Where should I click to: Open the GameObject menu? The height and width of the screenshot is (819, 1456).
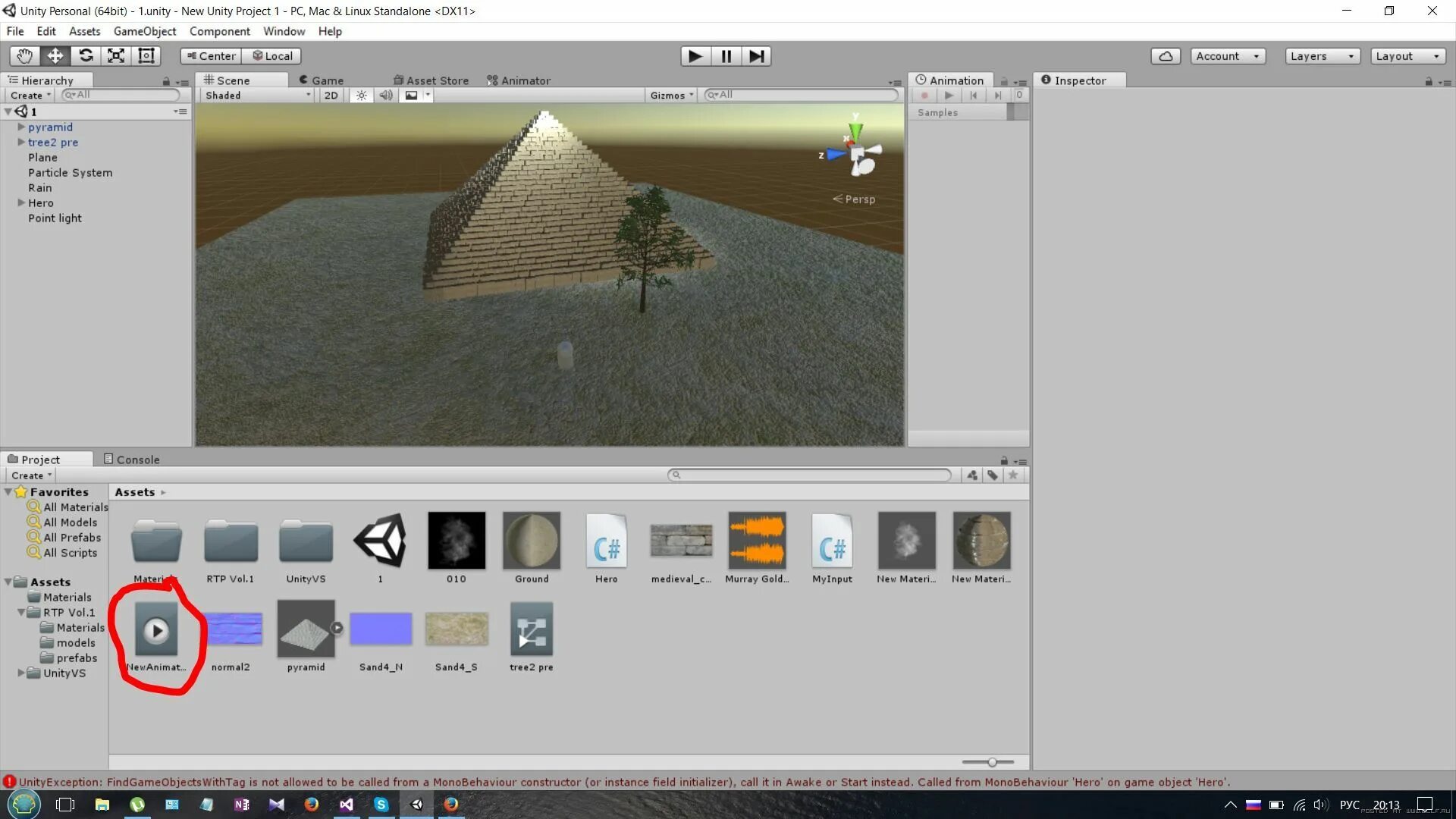pos(145,31)
